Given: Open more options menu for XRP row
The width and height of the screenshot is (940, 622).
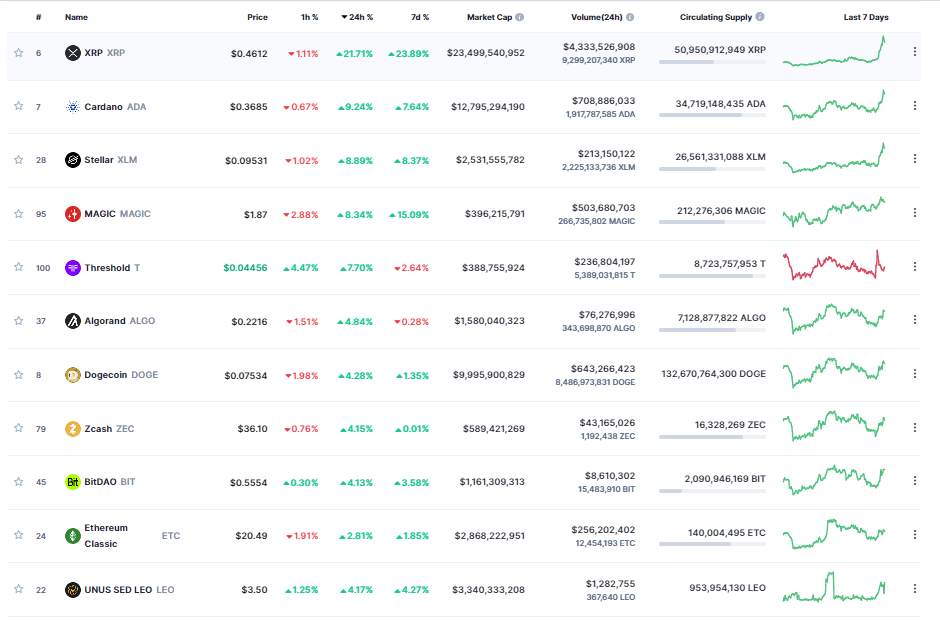Looking at the screenshot, I should [915, 52].
